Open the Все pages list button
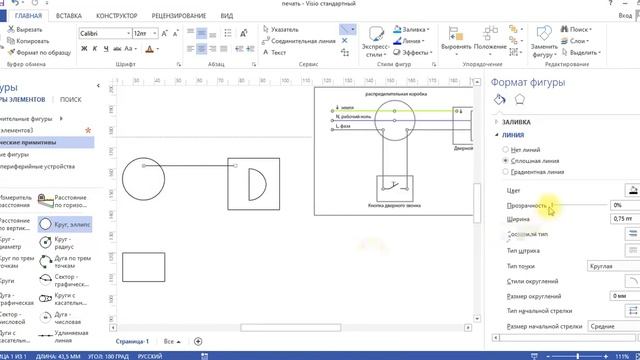 (172, 341)
